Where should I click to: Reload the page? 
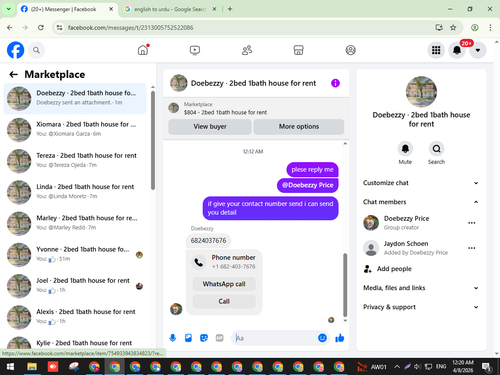(x=41, y=28)
